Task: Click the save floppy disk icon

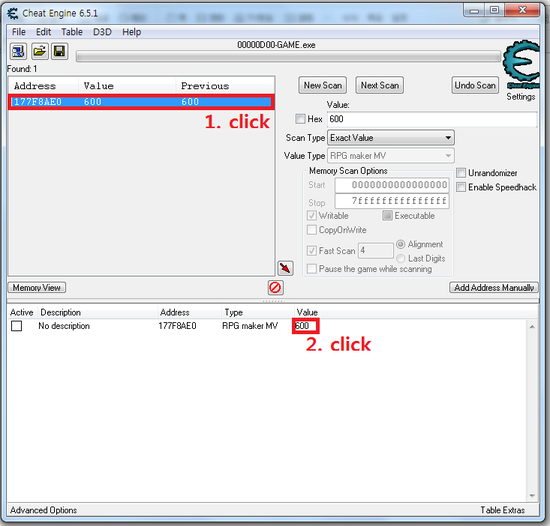Action: tap(60, 52)
